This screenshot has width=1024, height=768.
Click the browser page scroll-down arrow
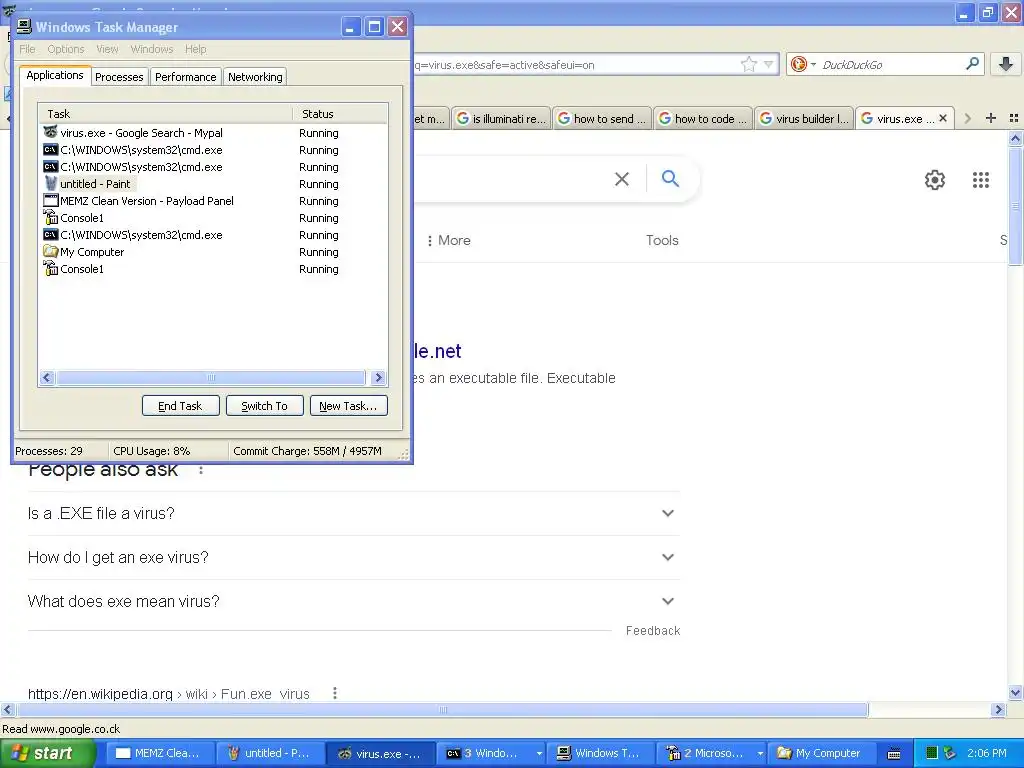pyautogui.click(x=1015, y=692)
